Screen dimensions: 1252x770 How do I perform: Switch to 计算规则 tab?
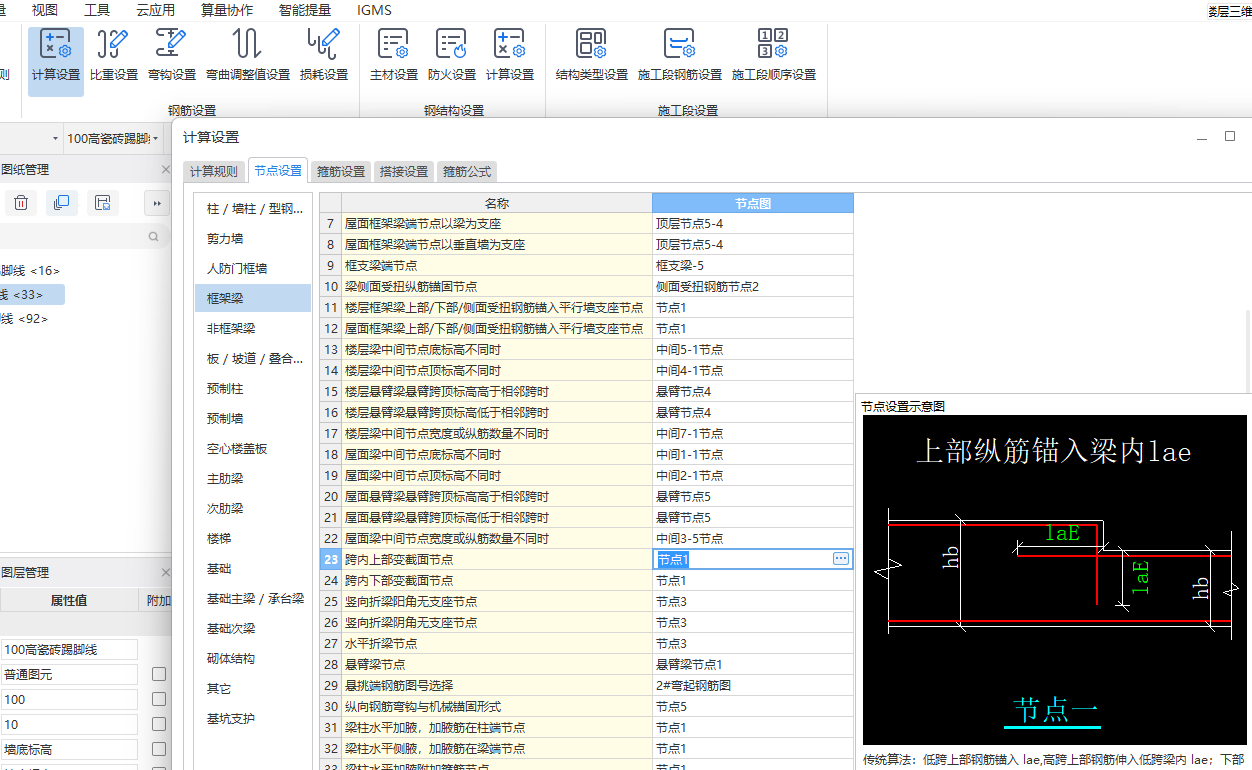(x=214, y=171)
